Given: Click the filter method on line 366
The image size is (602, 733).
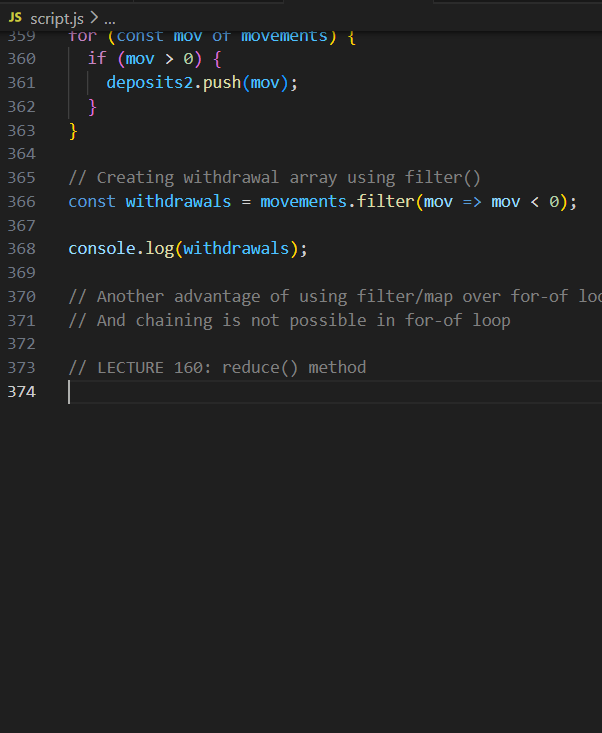Looking at the screenshot, I should pyautogui.click(x=386, y=201).
